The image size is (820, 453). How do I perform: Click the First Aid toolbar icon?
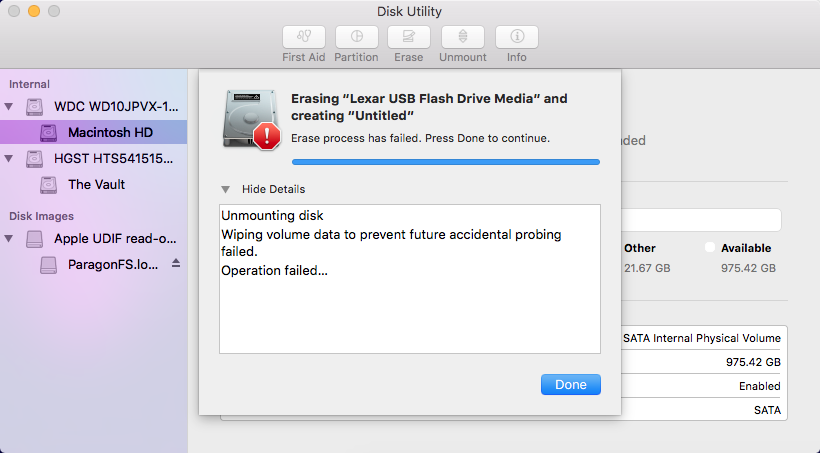[x=304, y=37]
